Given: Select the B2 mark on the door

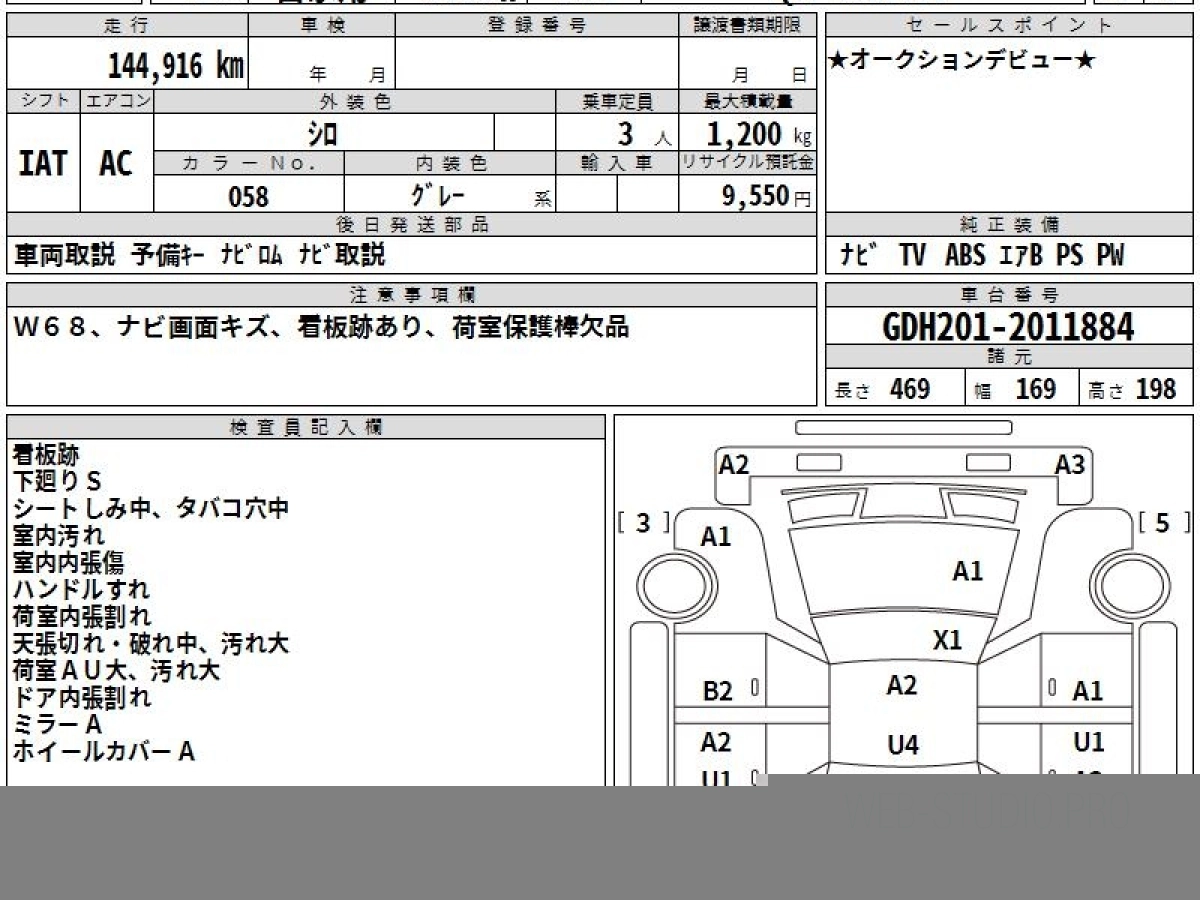Looking at the screenshot, I should click(718, 691).
